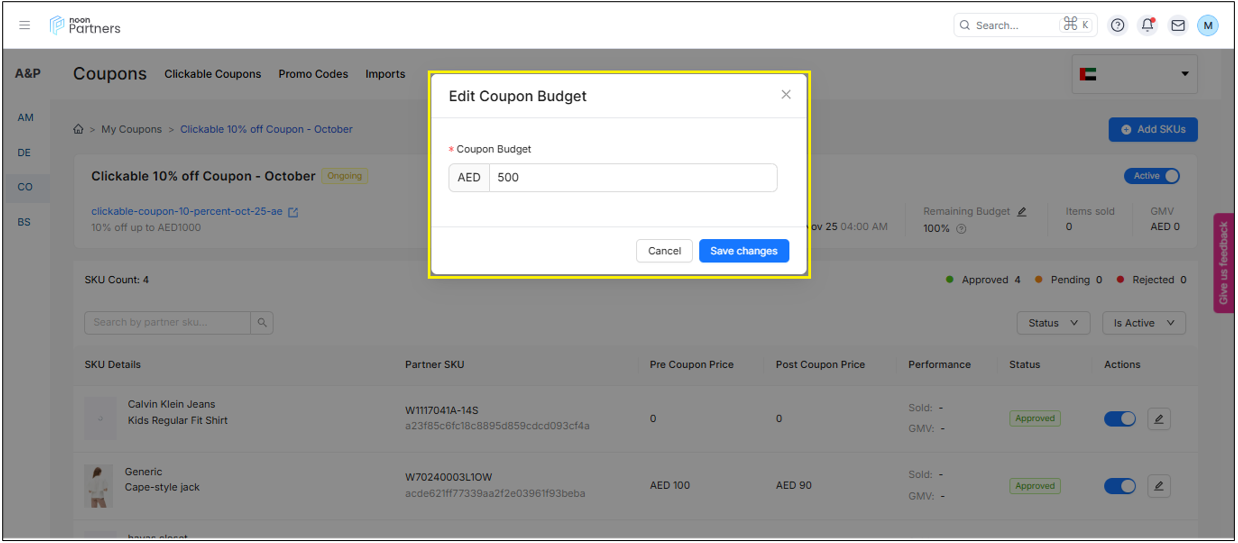The image size is (1238, 543).
Task: Expand the Status filter dropdown
Action: coord(1053,323)
